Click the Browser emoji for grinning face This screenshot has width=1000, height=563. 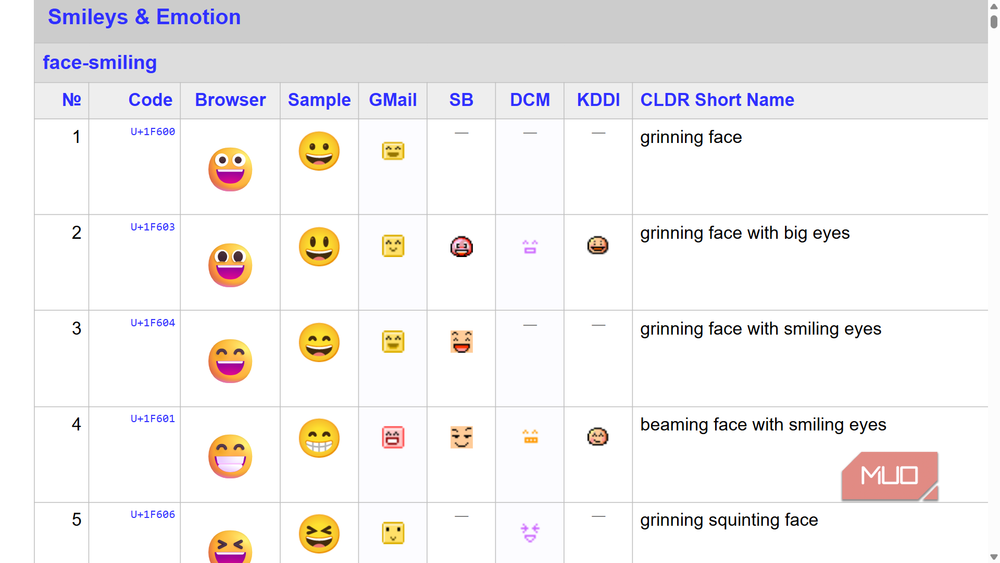[x=230, y=170]
